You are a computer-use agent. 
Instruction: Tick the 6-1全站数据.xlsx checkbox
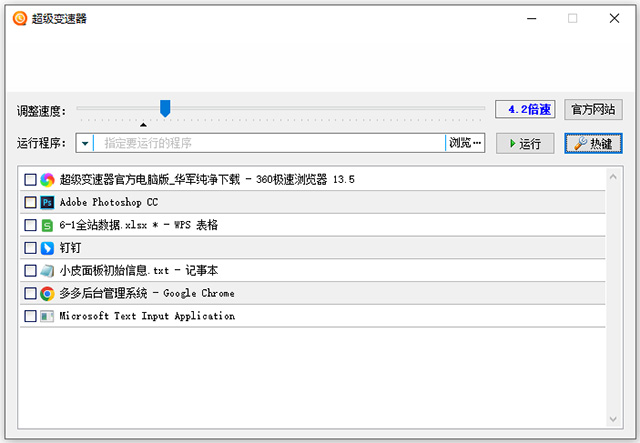(30, 225)
